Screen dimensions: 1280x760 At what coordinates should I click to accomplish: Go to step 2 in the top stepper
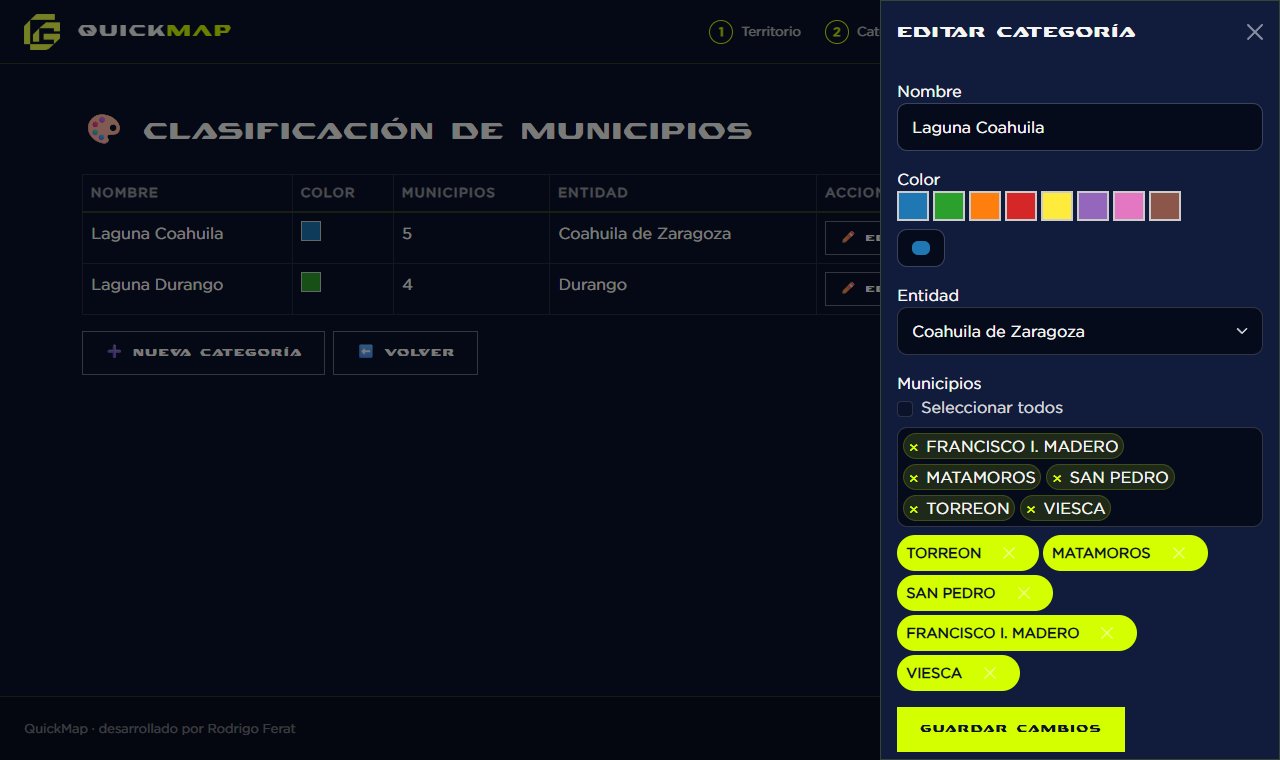853,32
